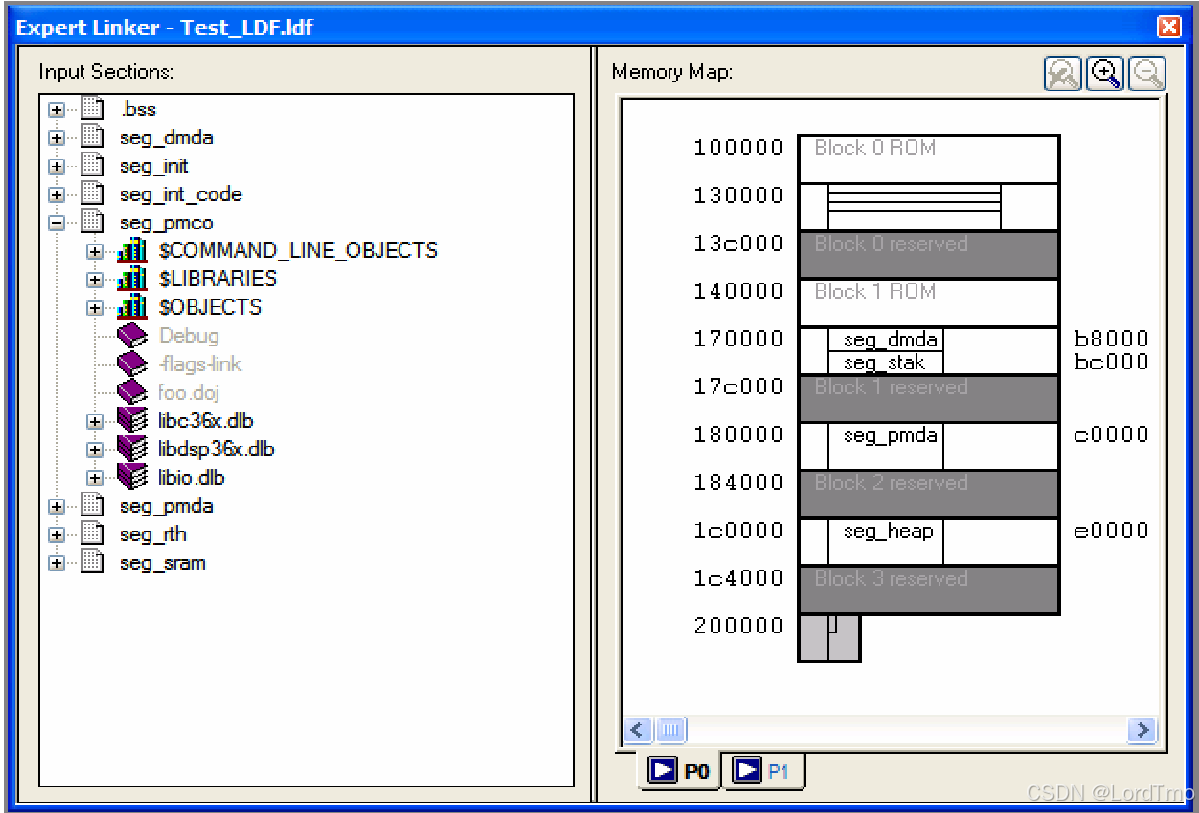1199x813 pixels.
Task: Click the memory map scroll left arrow
Action: (x=638, y=730)
